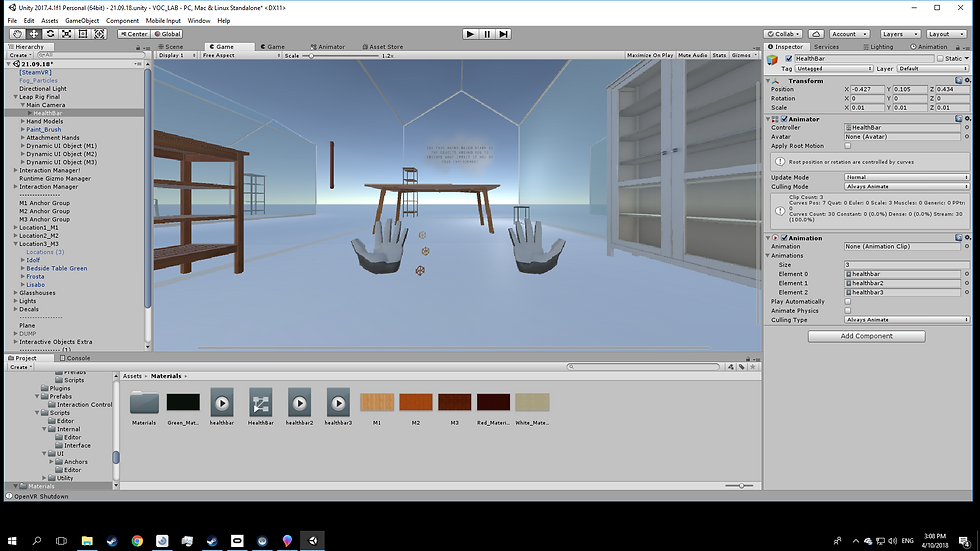The image size is (980, 551).
Task: Open the Component menu
Action: click(122, 21)
